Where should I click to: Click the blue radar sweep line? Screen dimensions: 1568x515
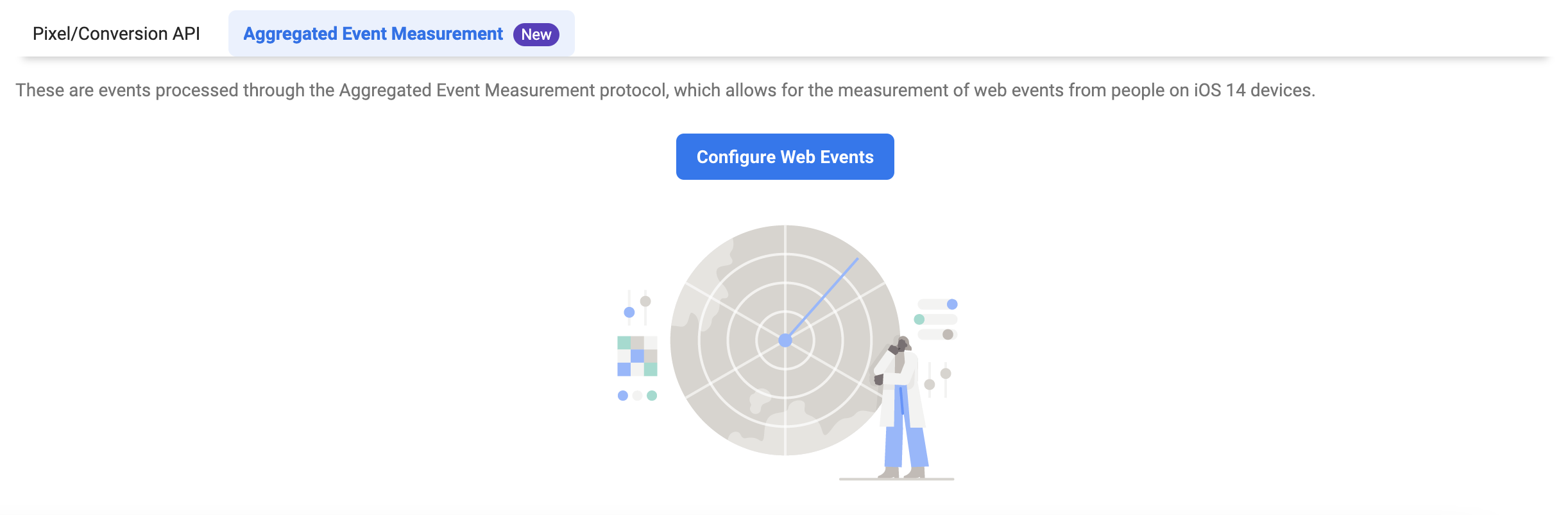(822, 299)
